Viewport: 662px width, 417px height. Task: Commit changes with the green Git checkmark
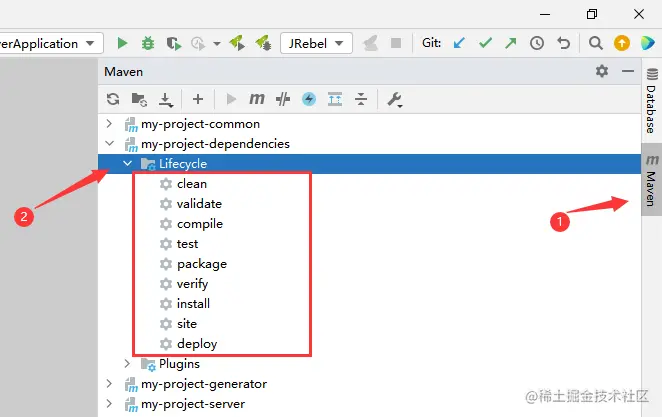pos(485,43)
